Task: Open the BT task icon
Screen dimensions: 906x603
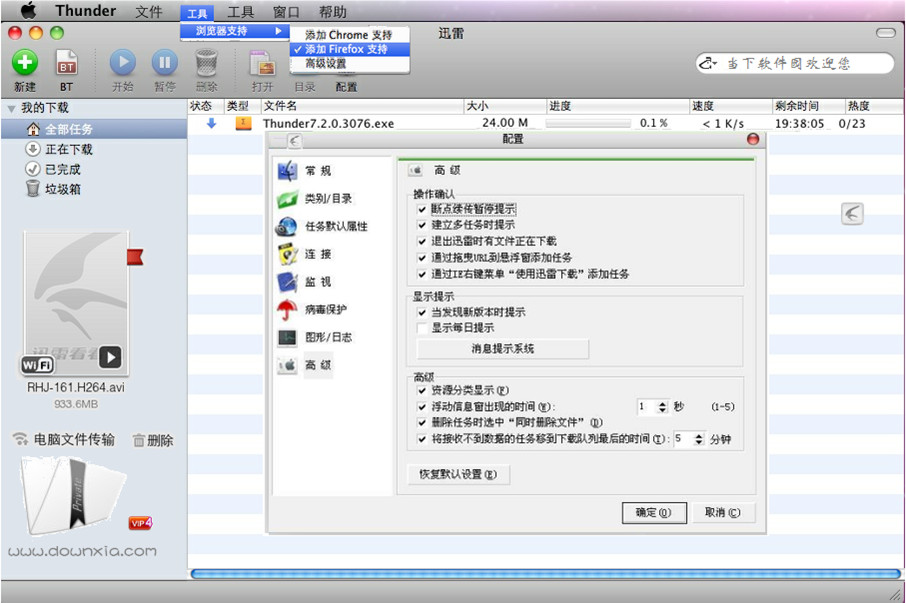Action: tap(66, 64)
